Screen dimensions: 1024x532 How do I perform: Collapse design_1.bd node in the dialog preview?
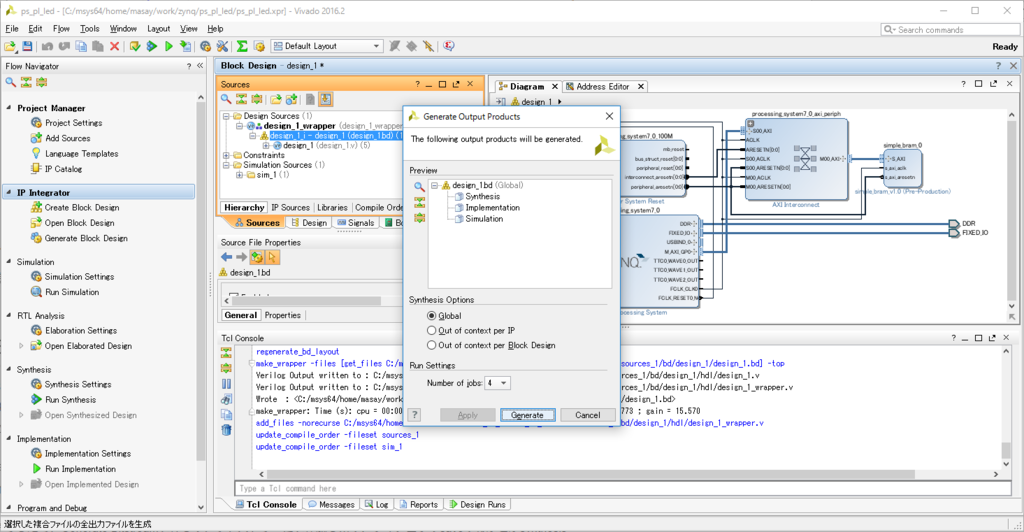tap(434, 185)
